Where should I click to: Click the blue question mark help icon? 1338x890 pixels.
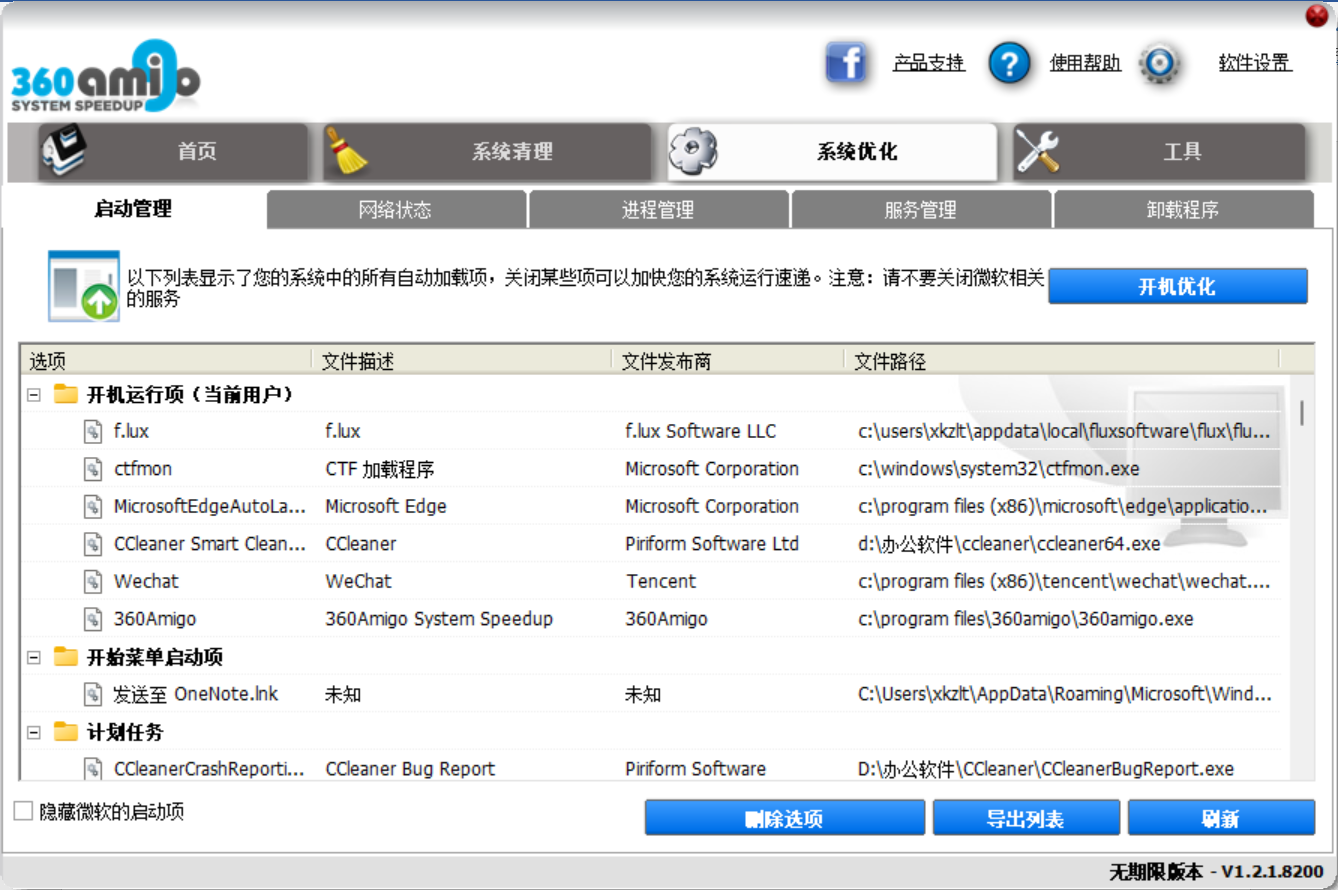tap(1009, 64)
